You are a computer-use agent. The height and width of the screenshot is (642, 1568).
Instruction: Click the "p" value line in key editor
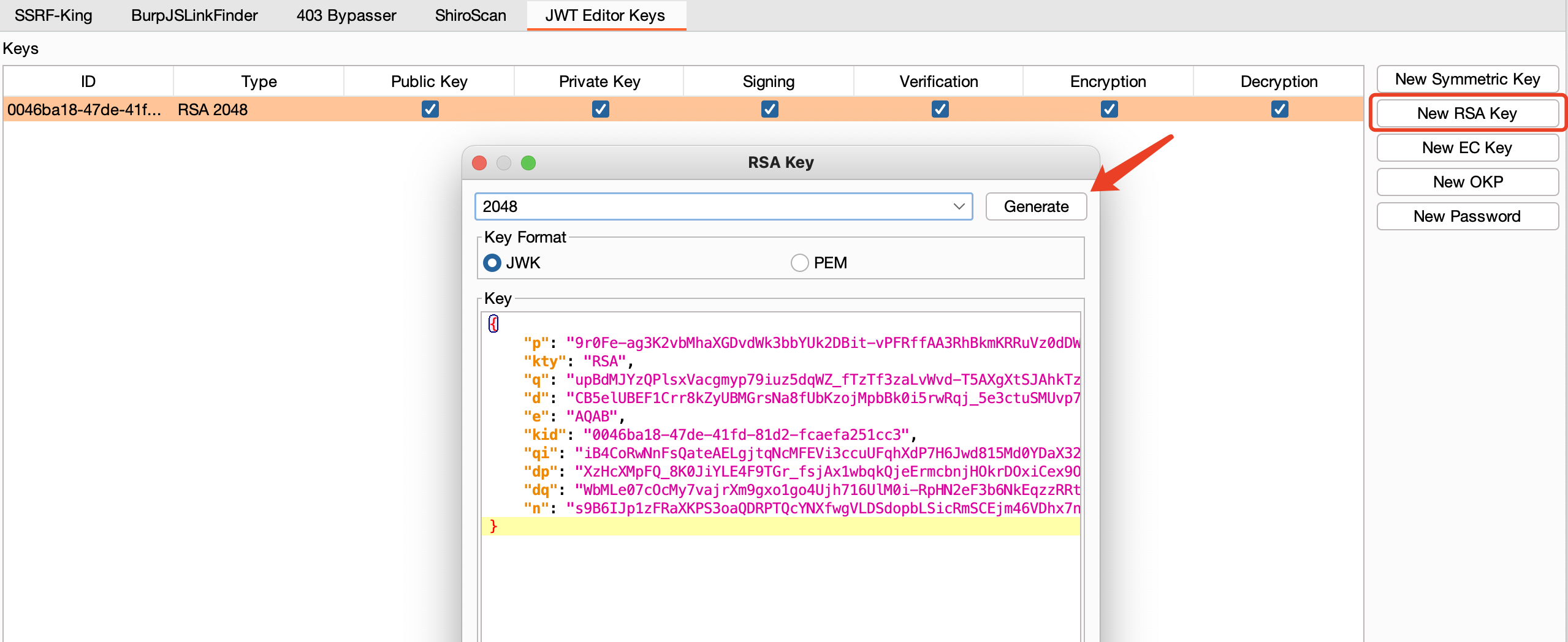coord(802,343)
